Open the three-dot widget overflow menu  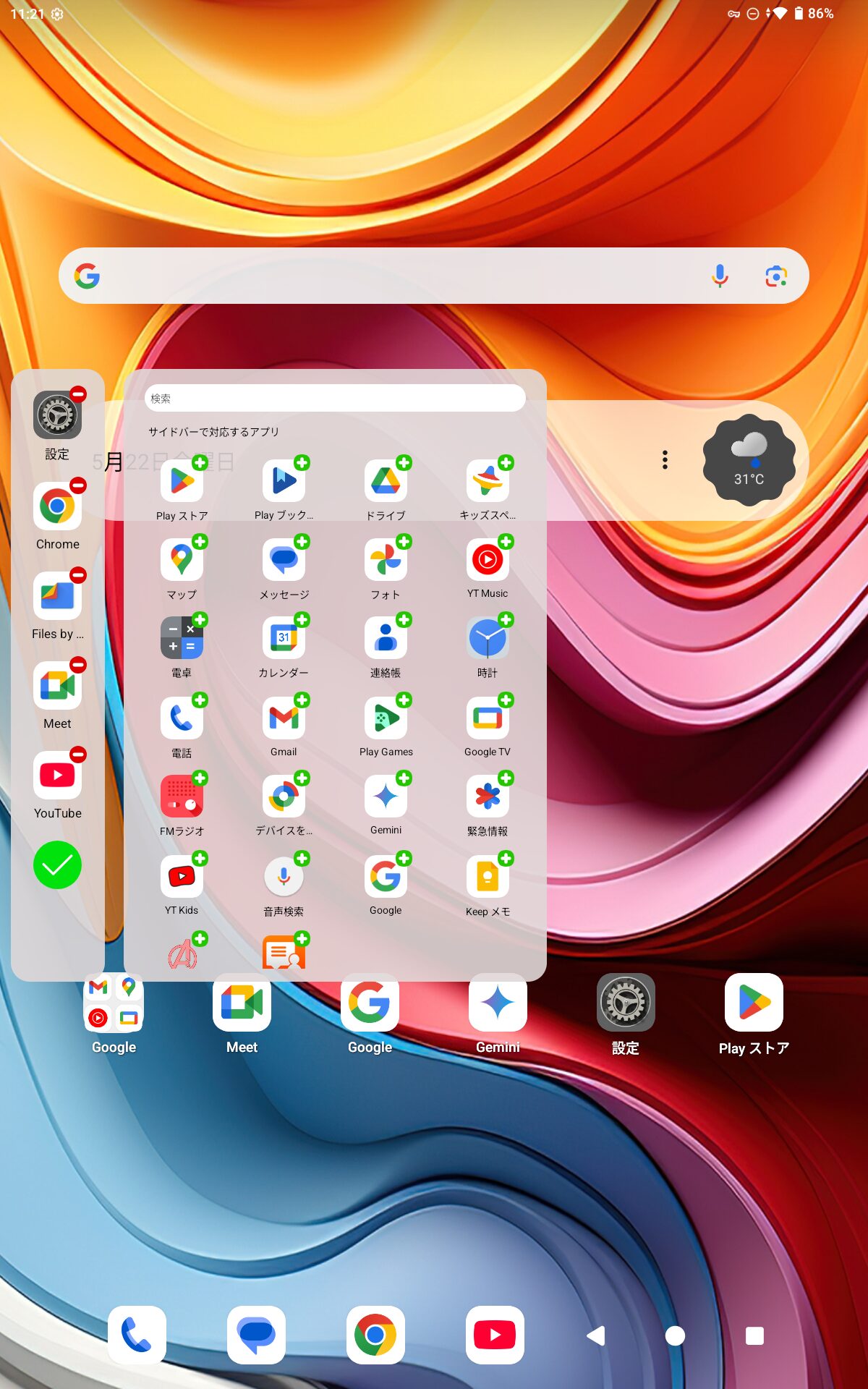pyautogui.click(x=665, y=460)
